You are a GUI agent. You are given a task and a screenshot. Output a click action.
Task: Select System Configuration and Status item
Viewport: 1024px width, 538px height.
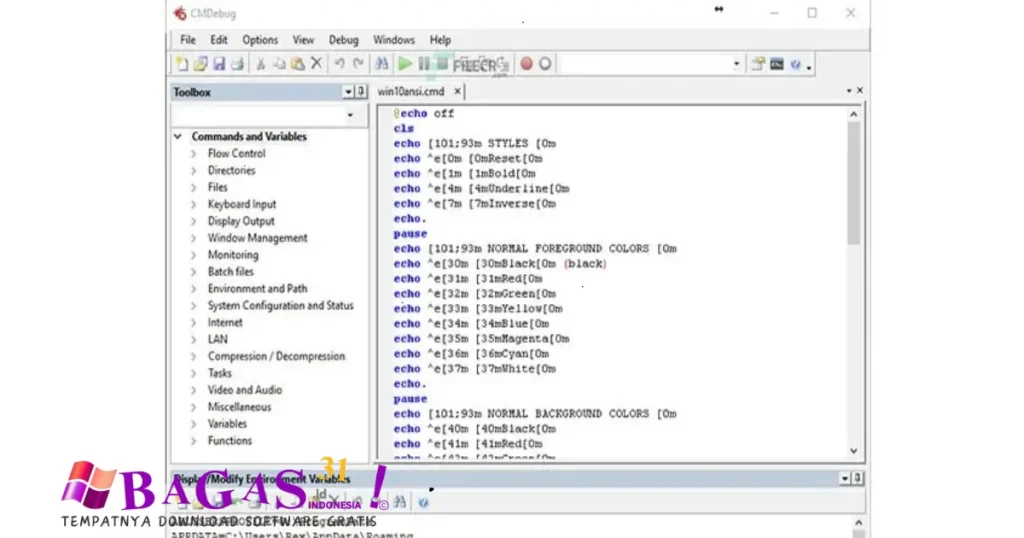pyautogui.click(x=280, y=306)
